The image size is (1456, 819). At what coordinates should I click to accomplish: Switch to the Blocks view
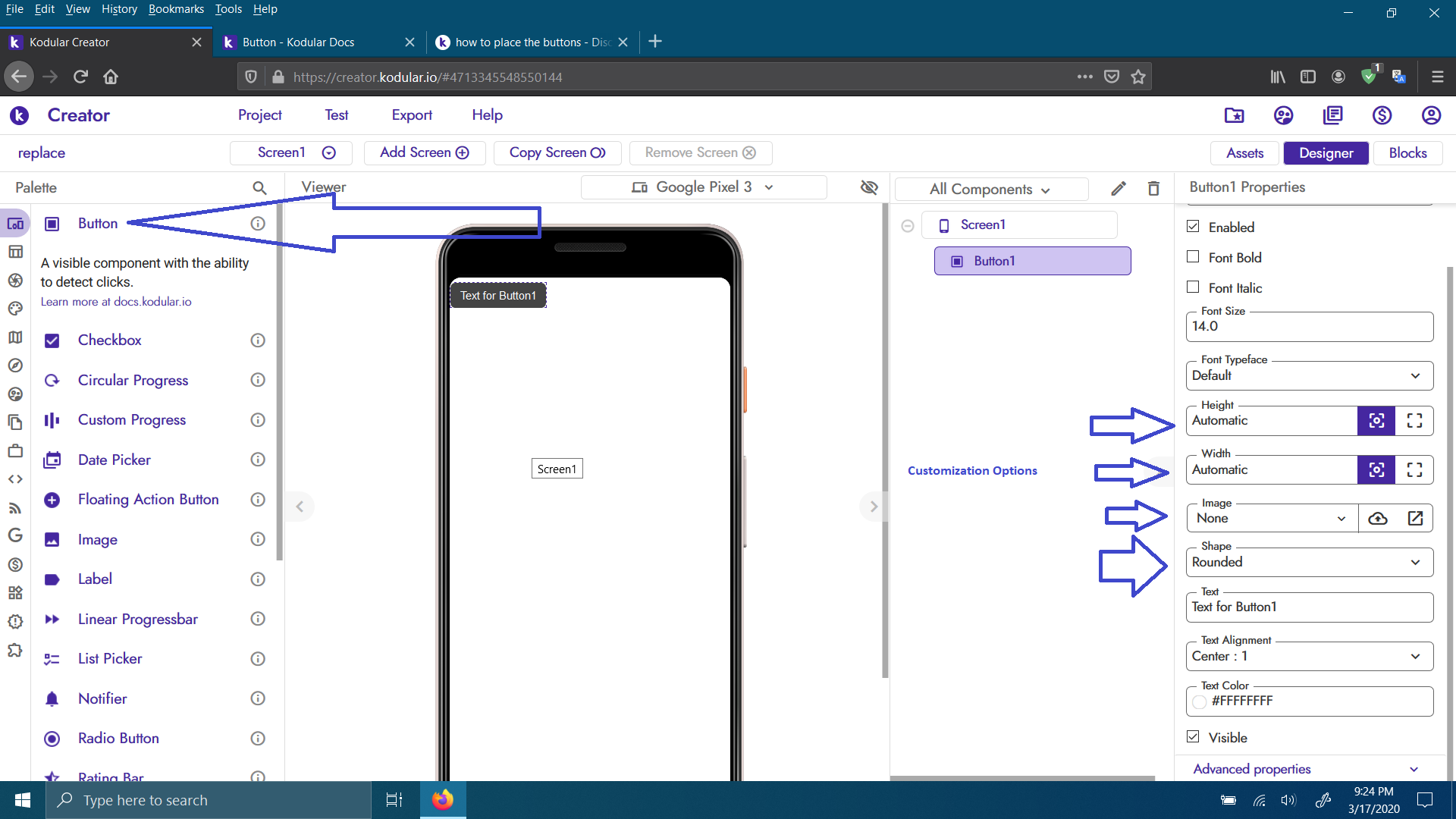coord(1407,153)
